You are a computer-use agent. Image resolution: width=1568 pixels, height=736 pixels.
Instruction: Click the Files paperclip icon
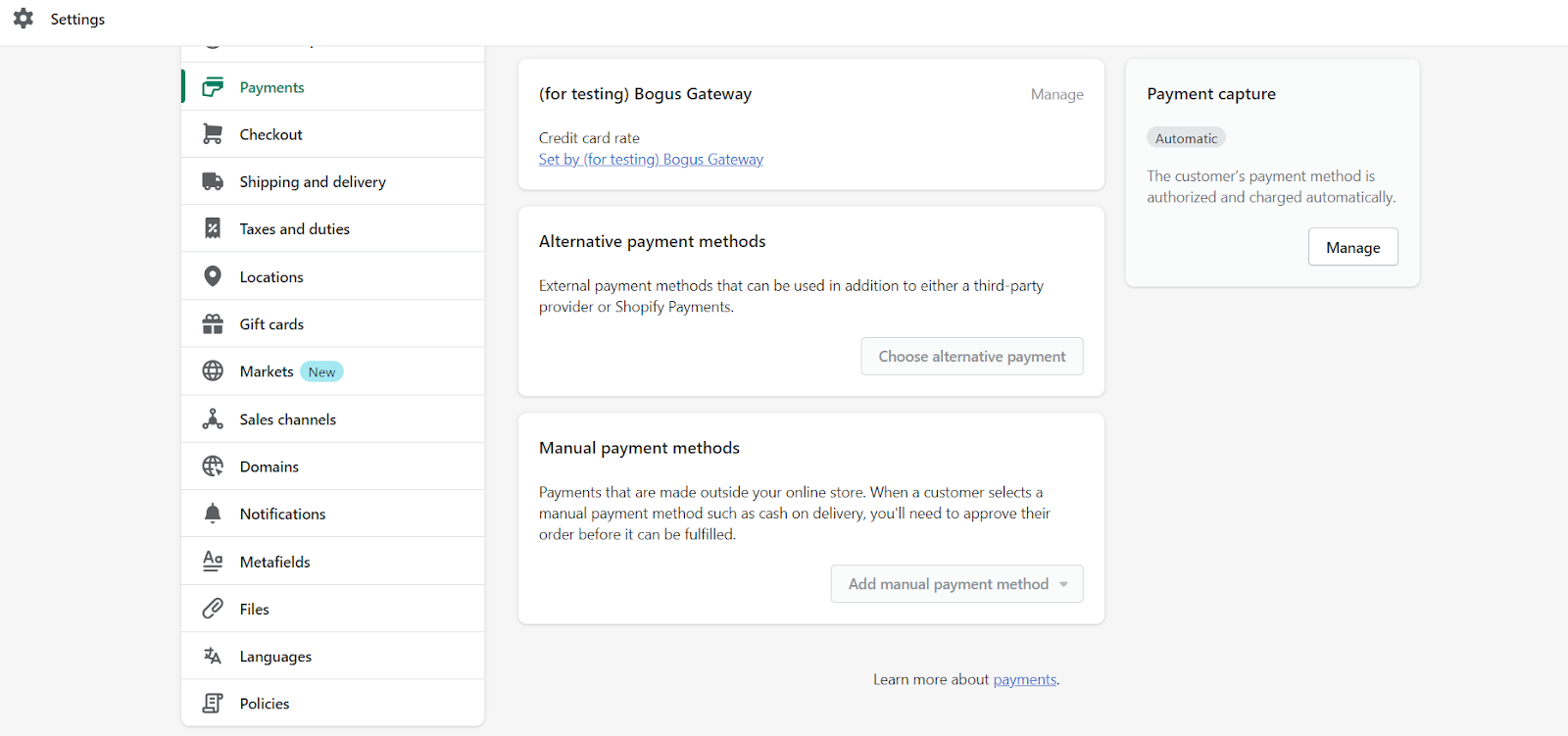[x=213, y=609]
